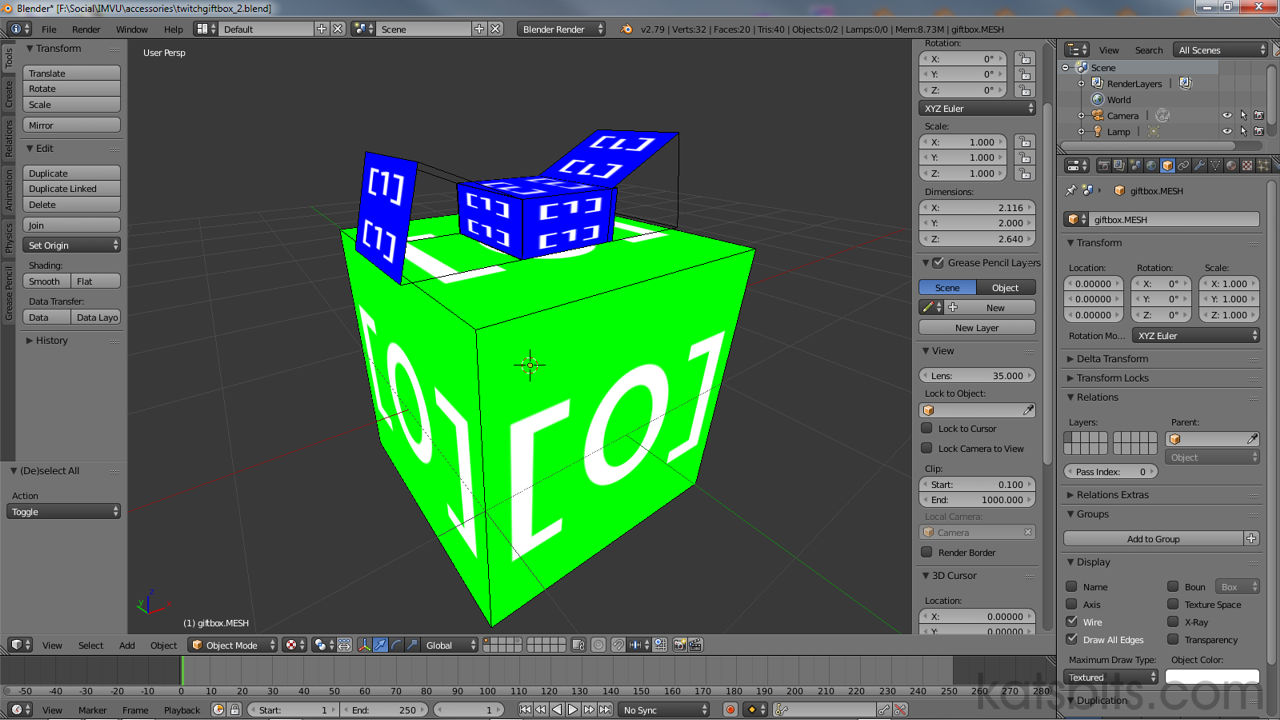
Task: Open the Object Mode dropdown
Action: coord(232,645)
